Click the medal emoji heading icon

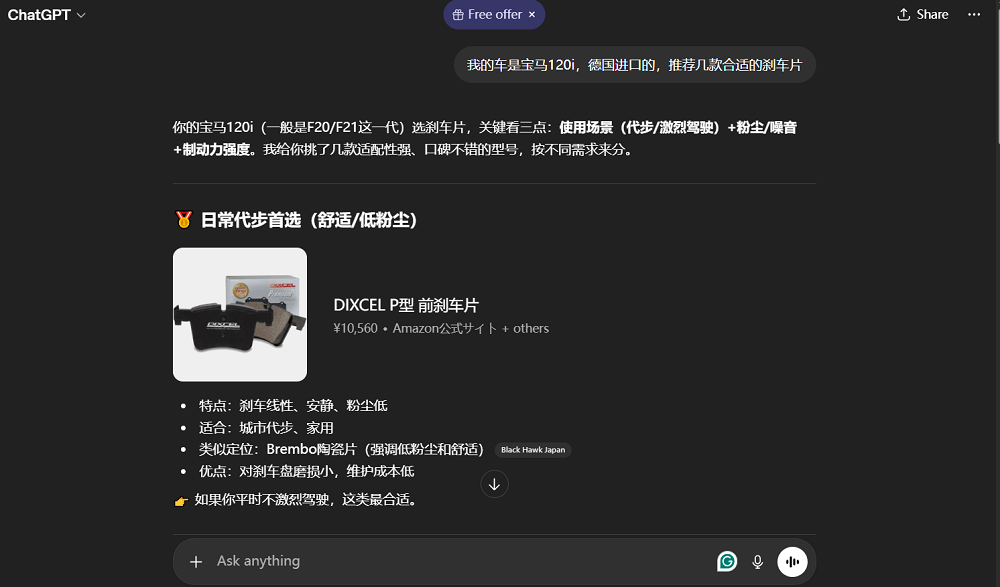tap(183, 219)
